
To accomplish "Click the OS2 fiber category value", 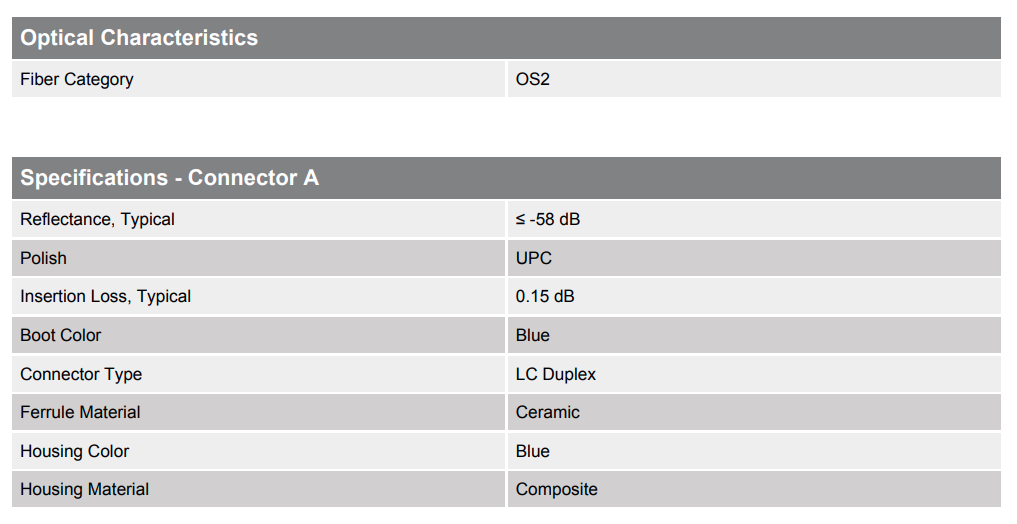I will point(533,79).
